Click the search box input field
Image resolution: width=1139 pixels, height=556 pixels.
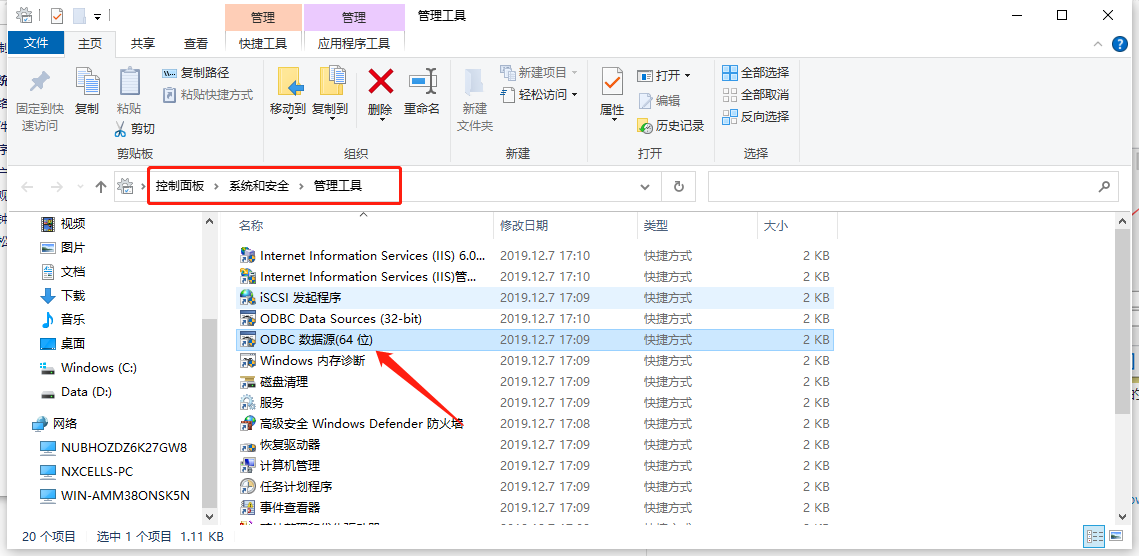coord(900,186)
